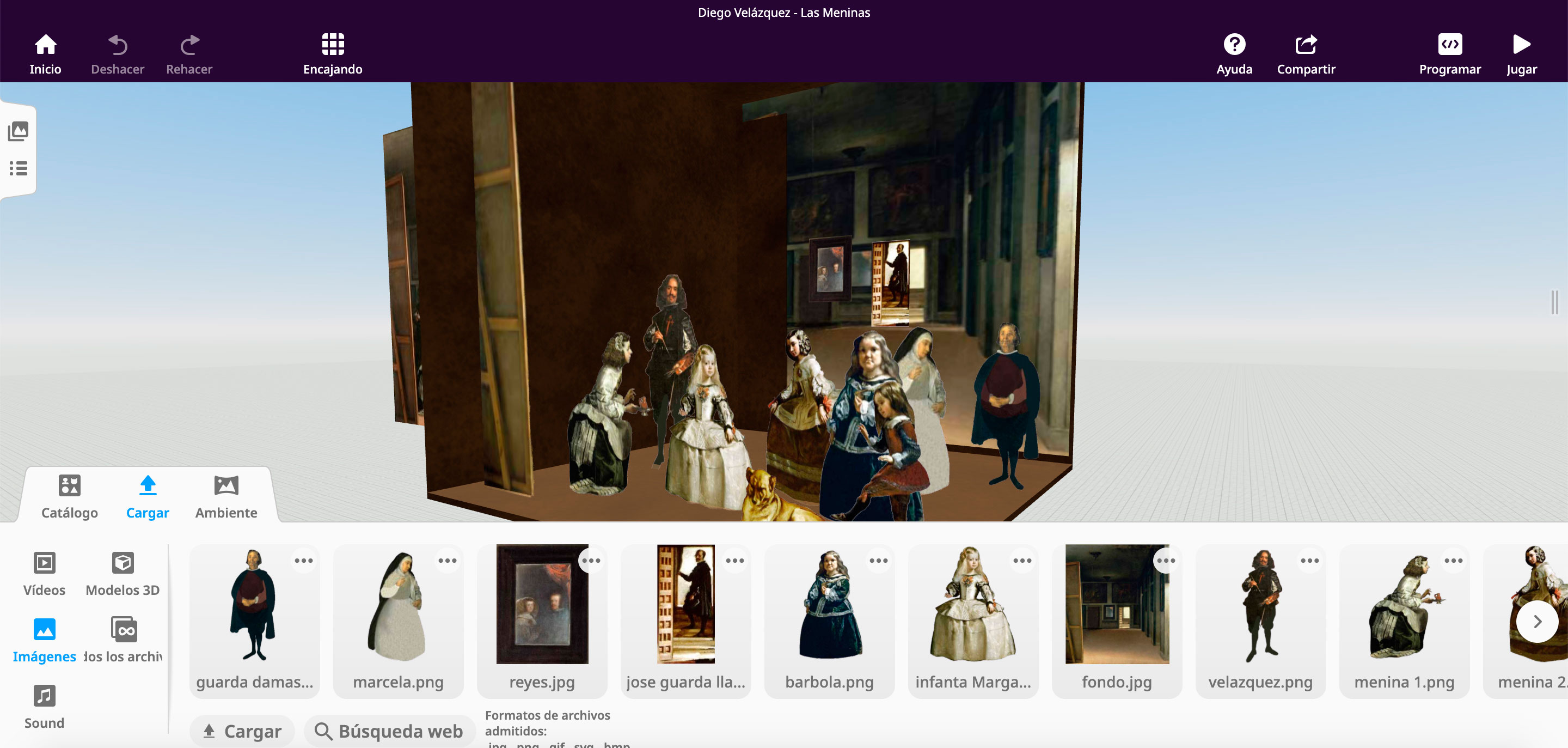Select barbola.png thumbnail
This screenshot has width=1568, height=748.
pyautogui.click(x=829, y=621)
